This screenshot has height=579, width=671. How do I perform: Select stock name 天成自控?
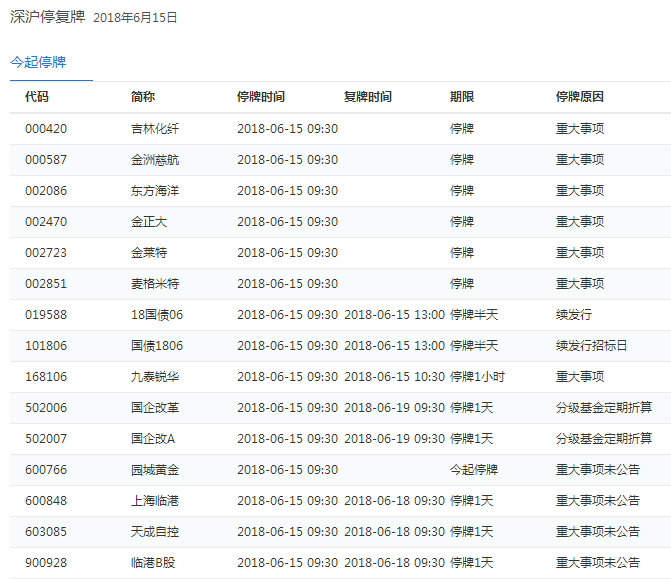[155, 532]
